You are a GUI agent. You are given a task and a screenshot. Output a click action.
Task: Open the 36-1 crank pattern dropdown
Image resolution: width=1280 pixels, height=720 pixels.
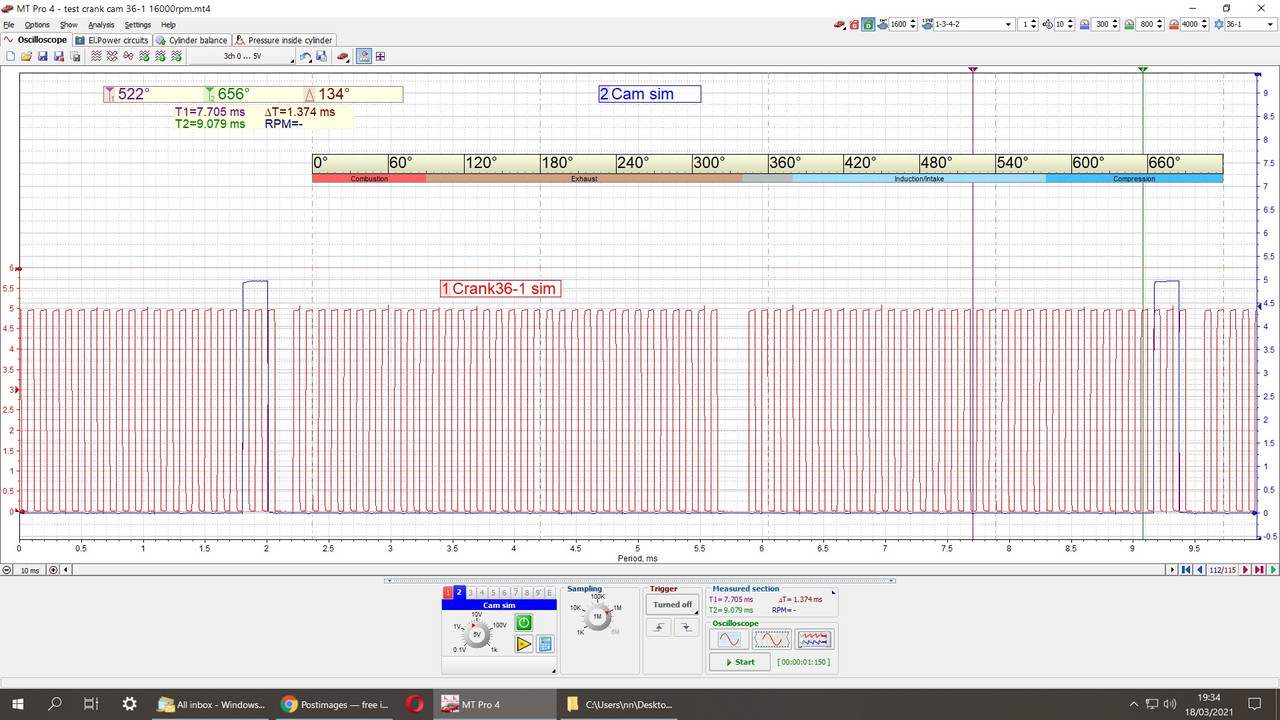1250,24
